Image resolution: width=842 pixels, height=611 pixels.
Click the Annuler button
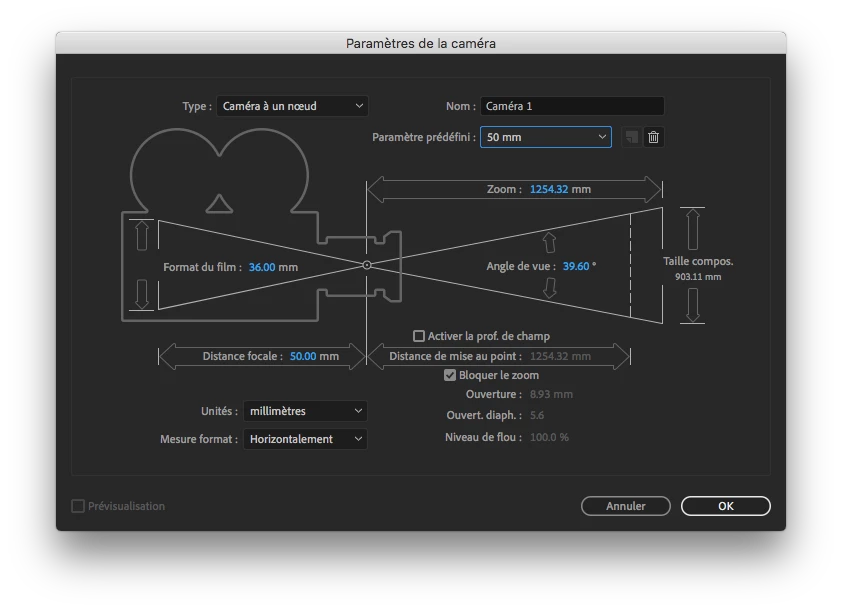pyautogui.click(x=626, y=506)
